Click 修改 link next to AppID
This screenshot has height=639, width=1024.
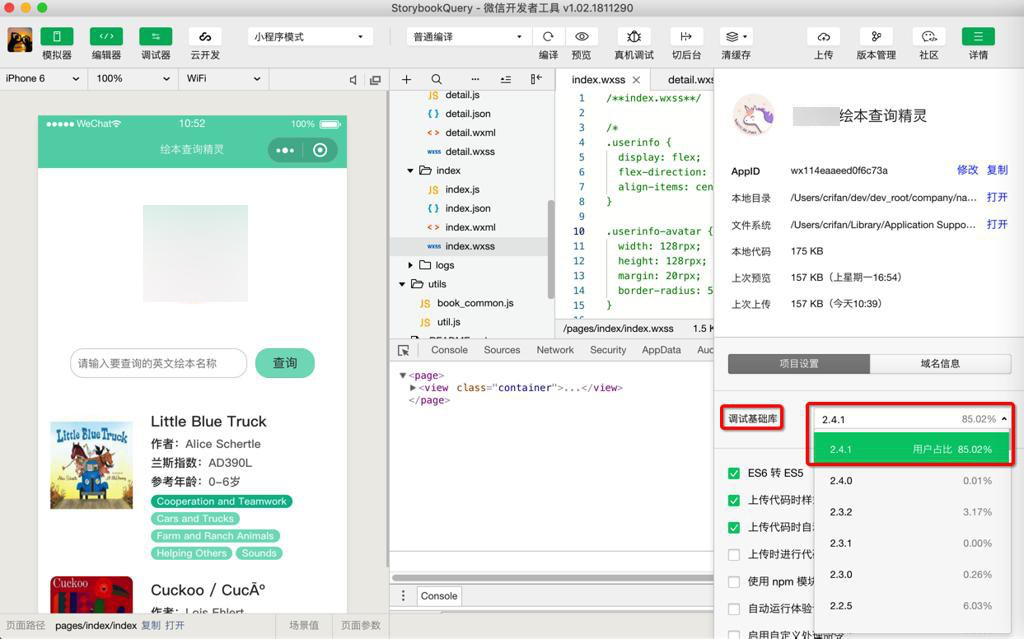tap(967, 170)
